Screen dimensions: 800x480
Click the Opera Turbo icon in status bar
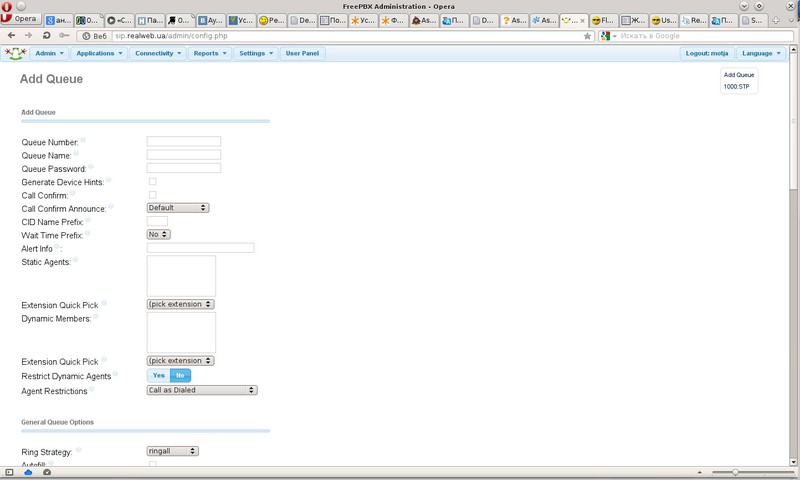point(47,472)
